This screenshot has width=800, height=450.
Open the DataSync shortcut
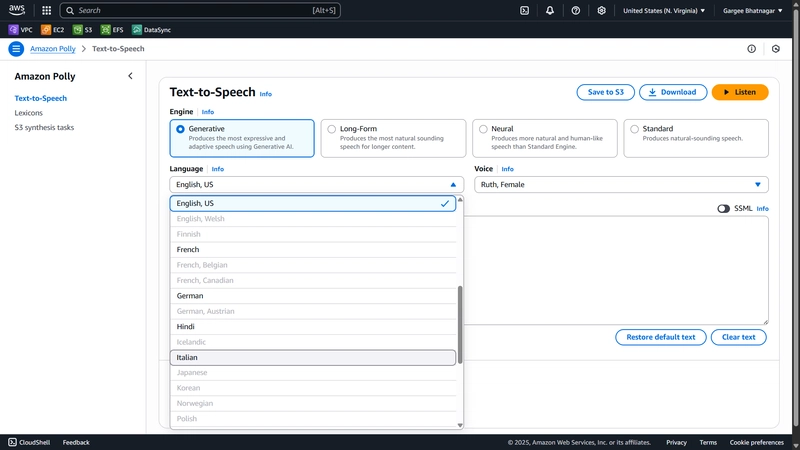152,30
